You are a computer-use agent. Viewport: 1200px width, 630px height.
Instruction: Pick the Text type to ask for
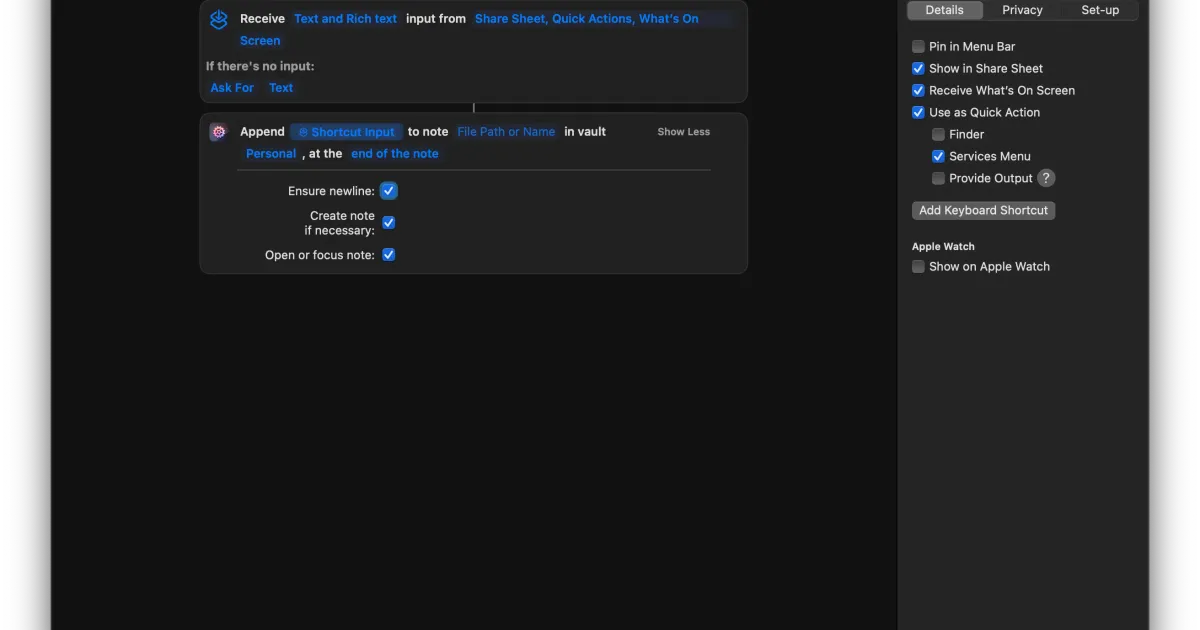pos(281,88)
